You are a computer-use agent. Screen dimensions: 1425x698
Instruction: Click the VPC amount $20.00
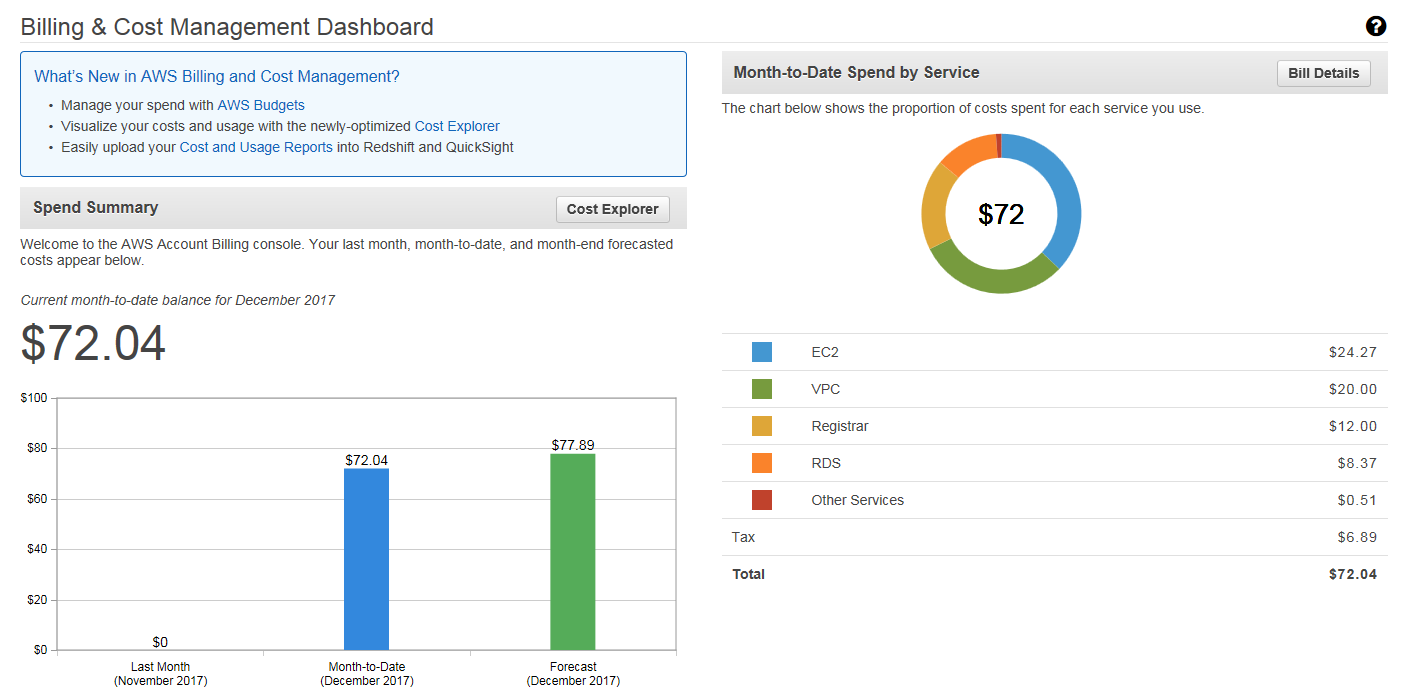[x=1352, y=389]
